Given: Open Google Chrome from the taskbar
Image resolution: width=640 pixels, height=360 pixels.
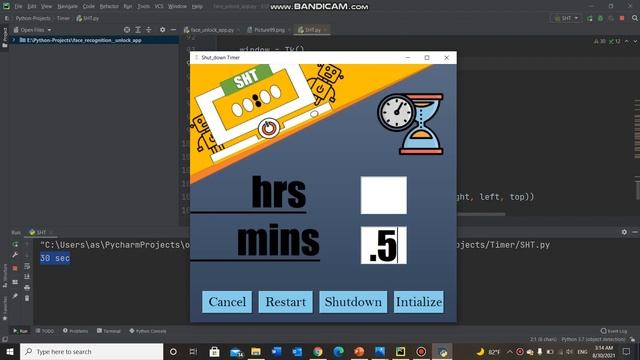Looking at the screenshot, I should click(318, 351).
